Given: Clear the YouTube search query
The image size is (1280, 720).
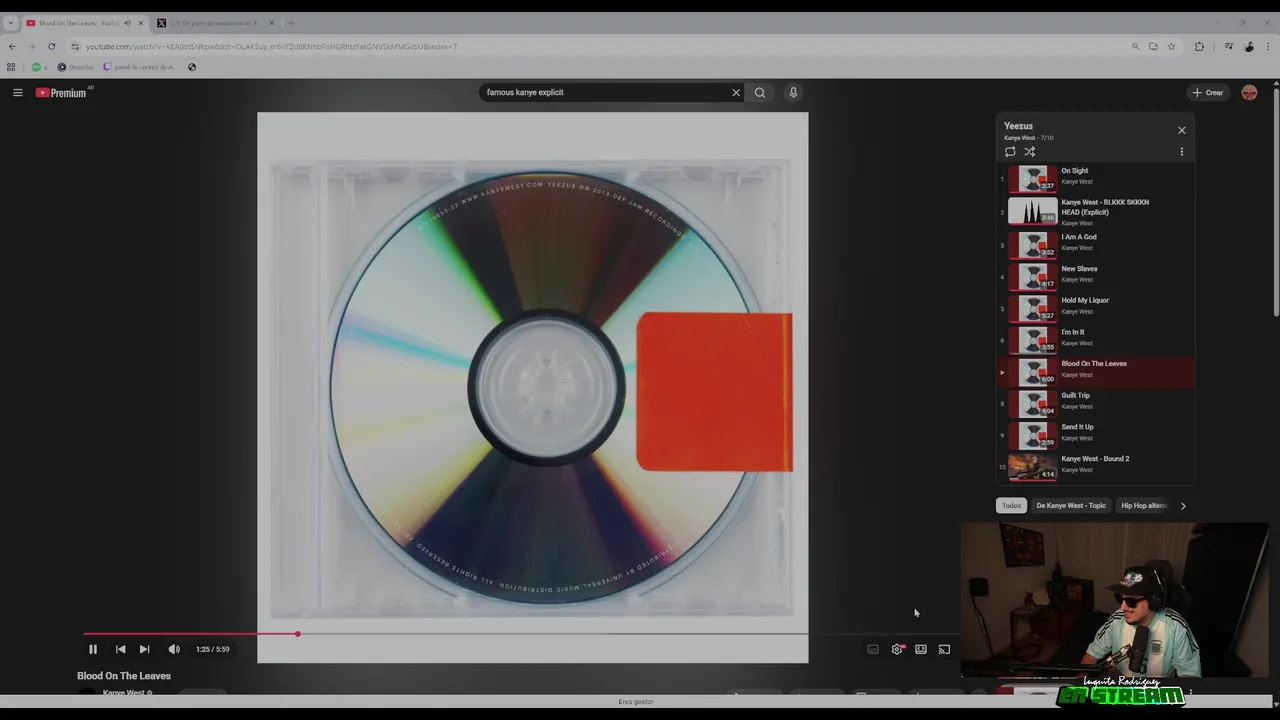Looking at the screenshot, I should [736, 92].
